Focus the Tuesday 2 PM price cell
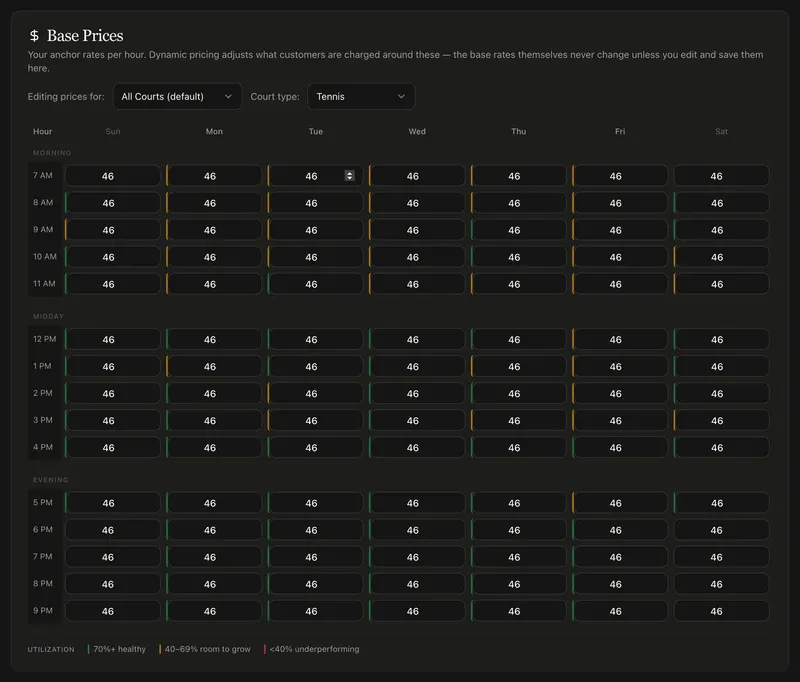This screenshot has width=800, height=682. tap(315, 393)
